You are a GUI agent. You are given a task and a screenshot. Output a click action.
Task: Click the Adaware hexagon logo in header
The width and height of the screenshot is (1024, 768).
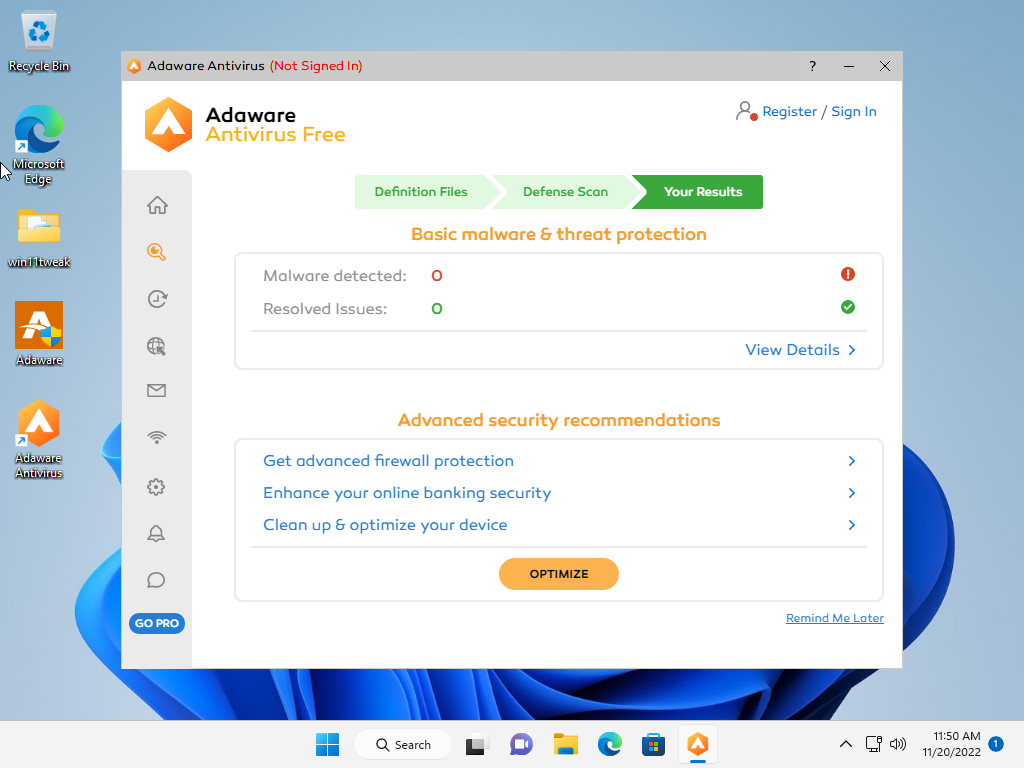tap(168, 125)
